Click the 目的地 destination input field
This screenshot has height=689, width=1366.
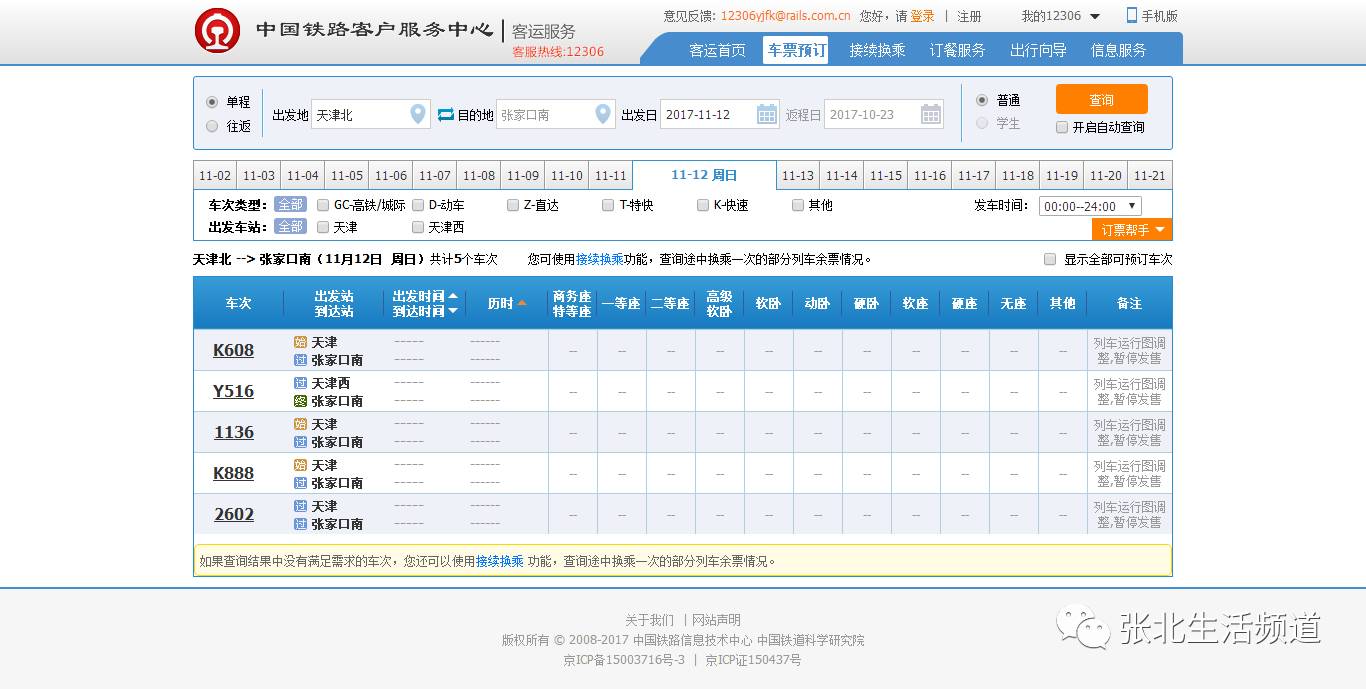(x=543, y=115)
